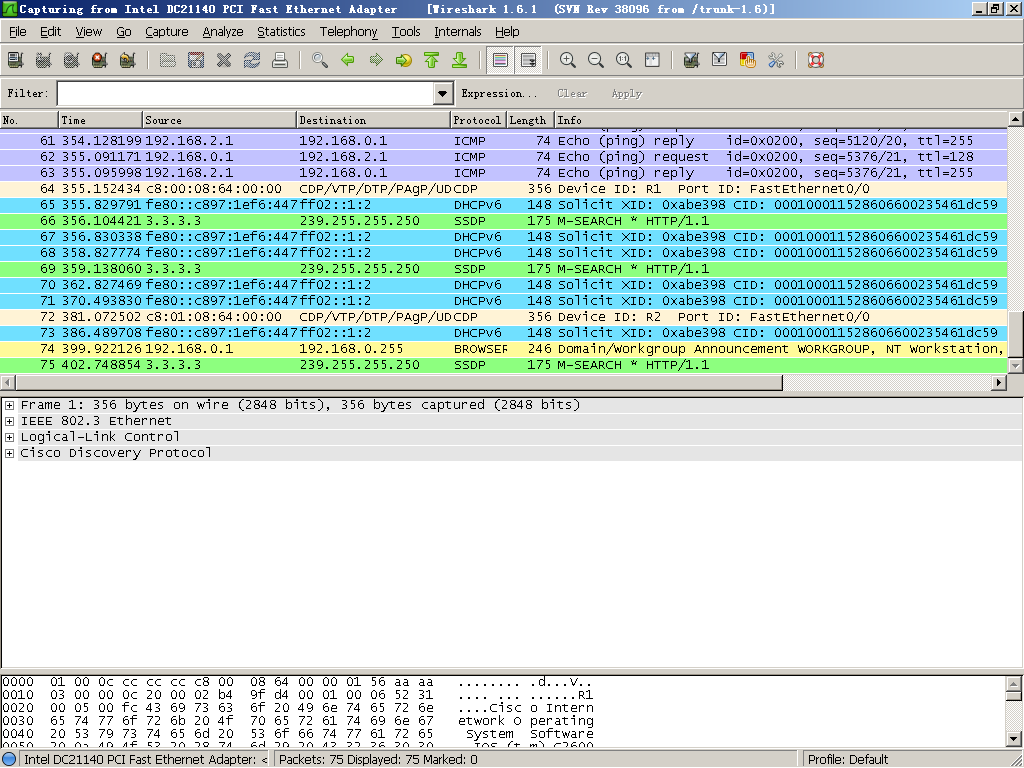Open the Tools menu
Screen dimensions: 1024x768
406,31
